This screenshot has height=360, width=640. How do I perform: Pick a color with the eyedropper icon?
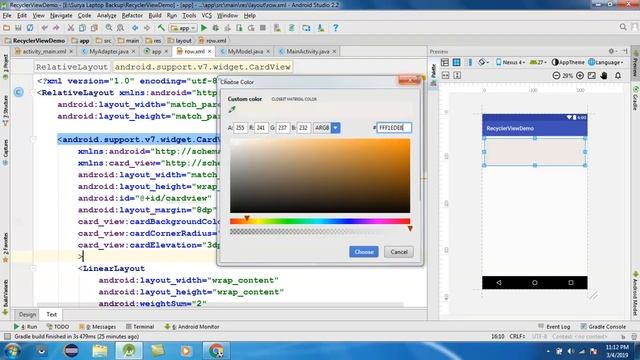(x=232, y=109)
